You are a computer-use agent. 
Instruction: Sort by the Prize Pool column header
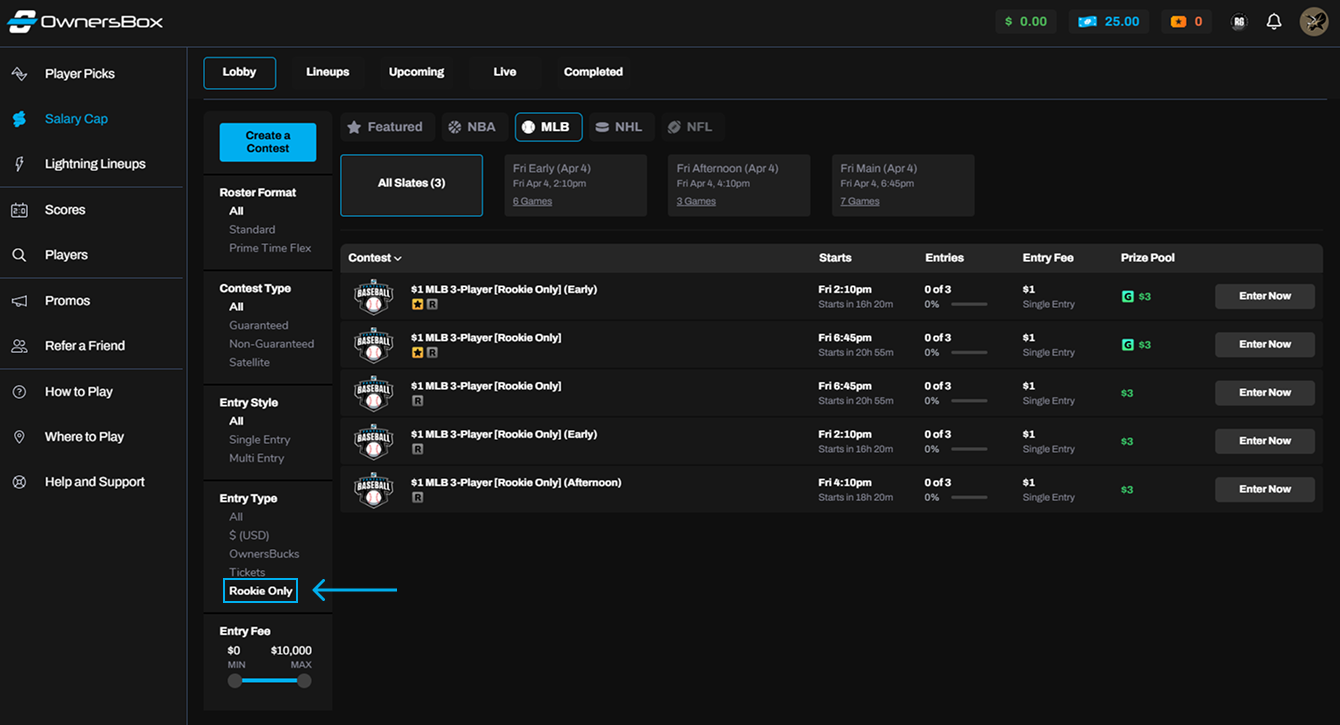pos(1148,258)
